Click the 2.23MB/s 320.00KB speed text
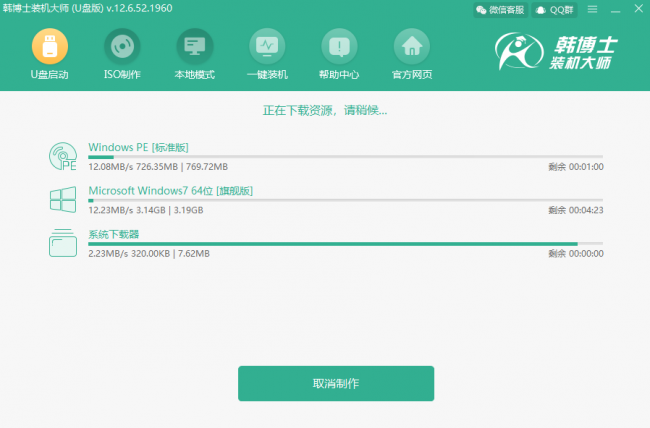 pyautogui.click(x=149, y=254)
